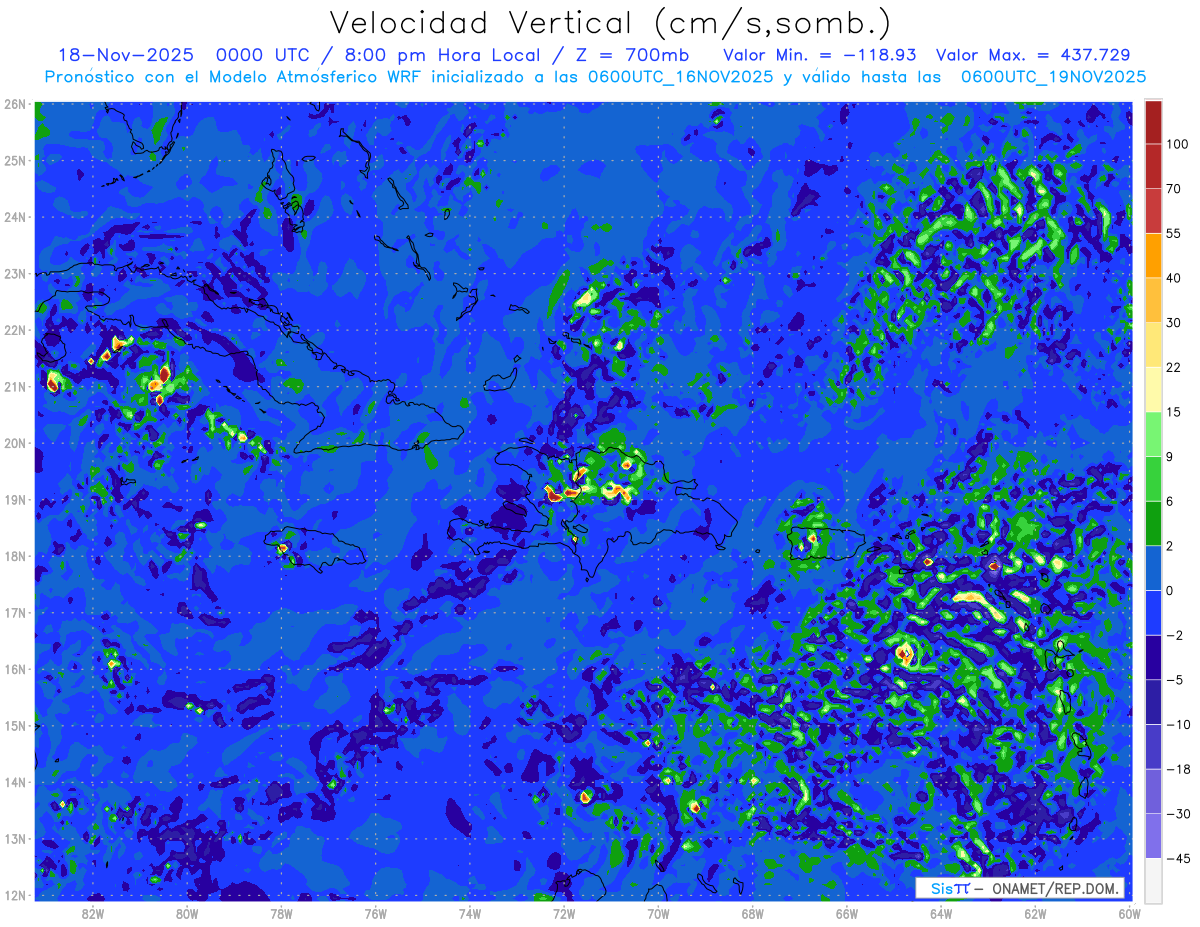Click the blue swatch between -2 and 0
This screenshot has width=1200, height=927.
[x=1153, y=613]
